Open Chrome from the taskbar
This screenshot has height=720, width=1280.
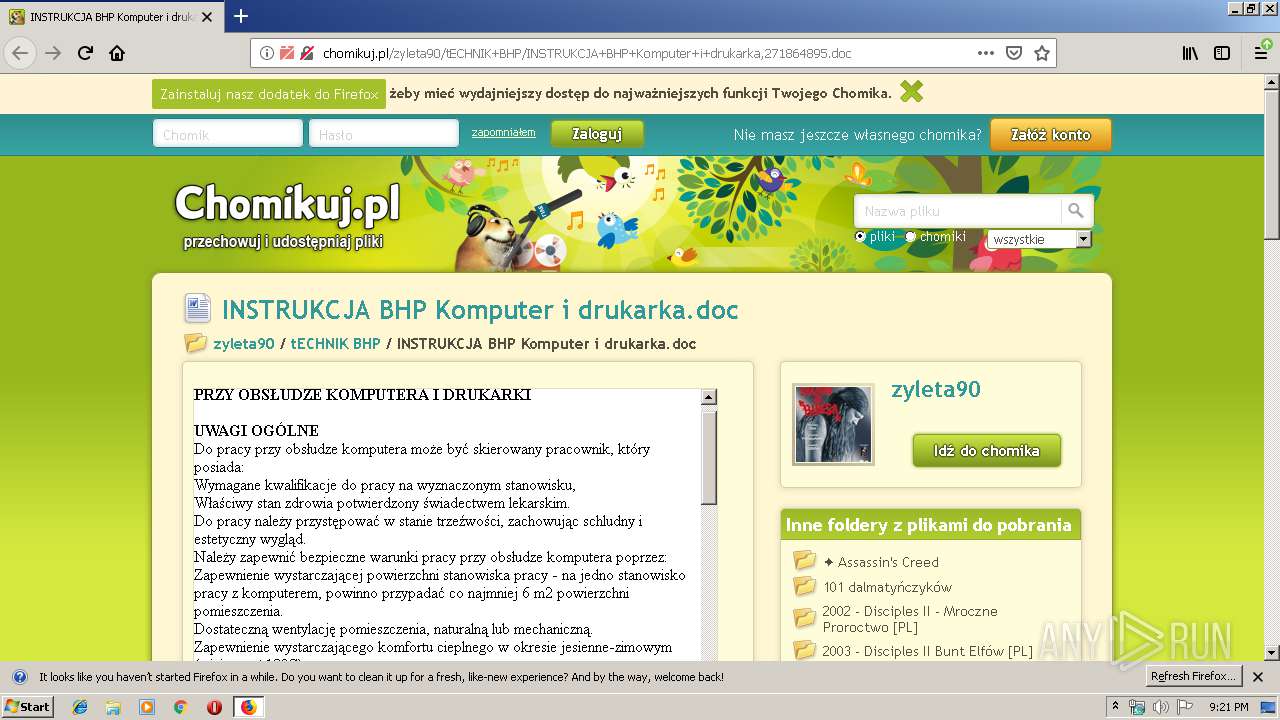[180, 707]
